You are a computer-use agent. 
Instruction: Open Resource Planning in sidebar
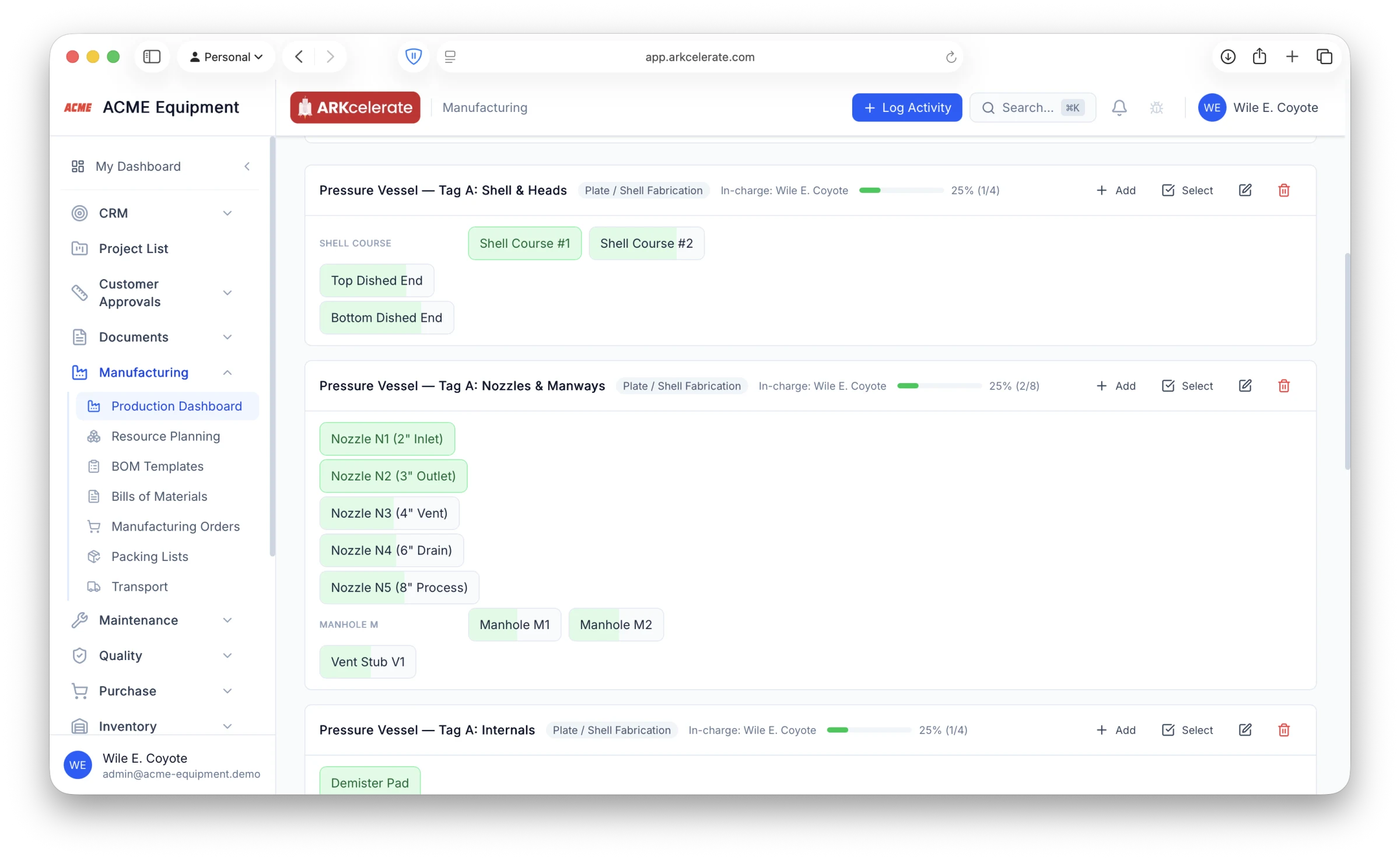pyautogui.click(x=166, y=436)
